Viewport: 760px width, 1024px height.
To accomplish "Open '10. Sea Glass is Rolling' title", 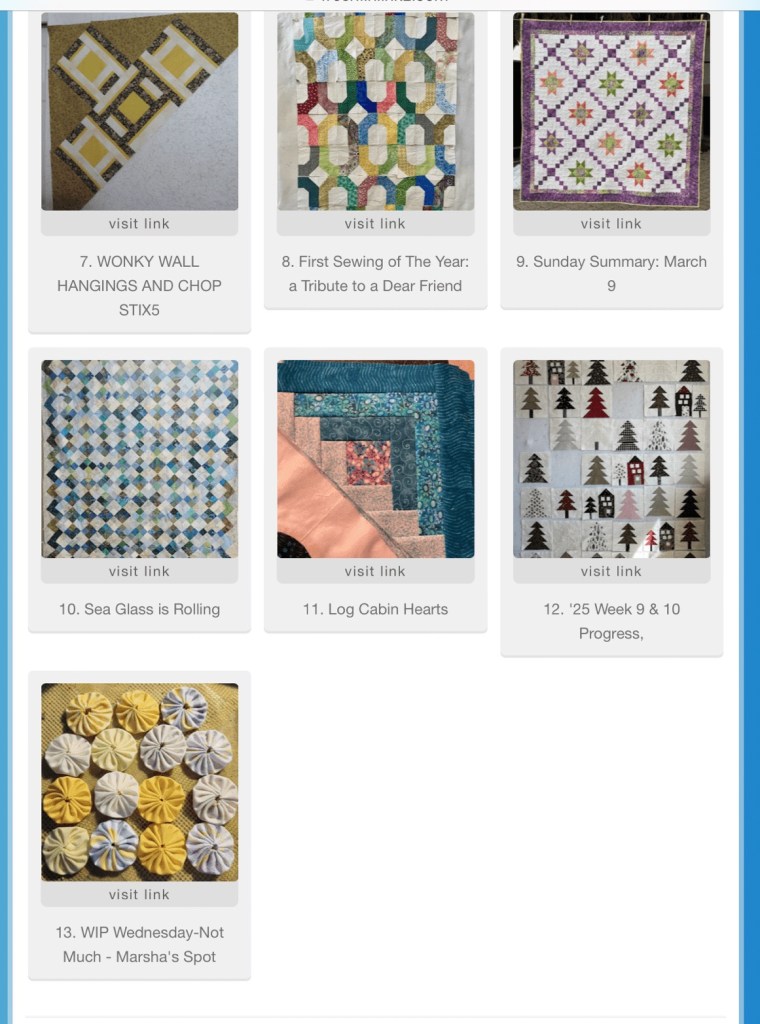I will coord(140,609).
